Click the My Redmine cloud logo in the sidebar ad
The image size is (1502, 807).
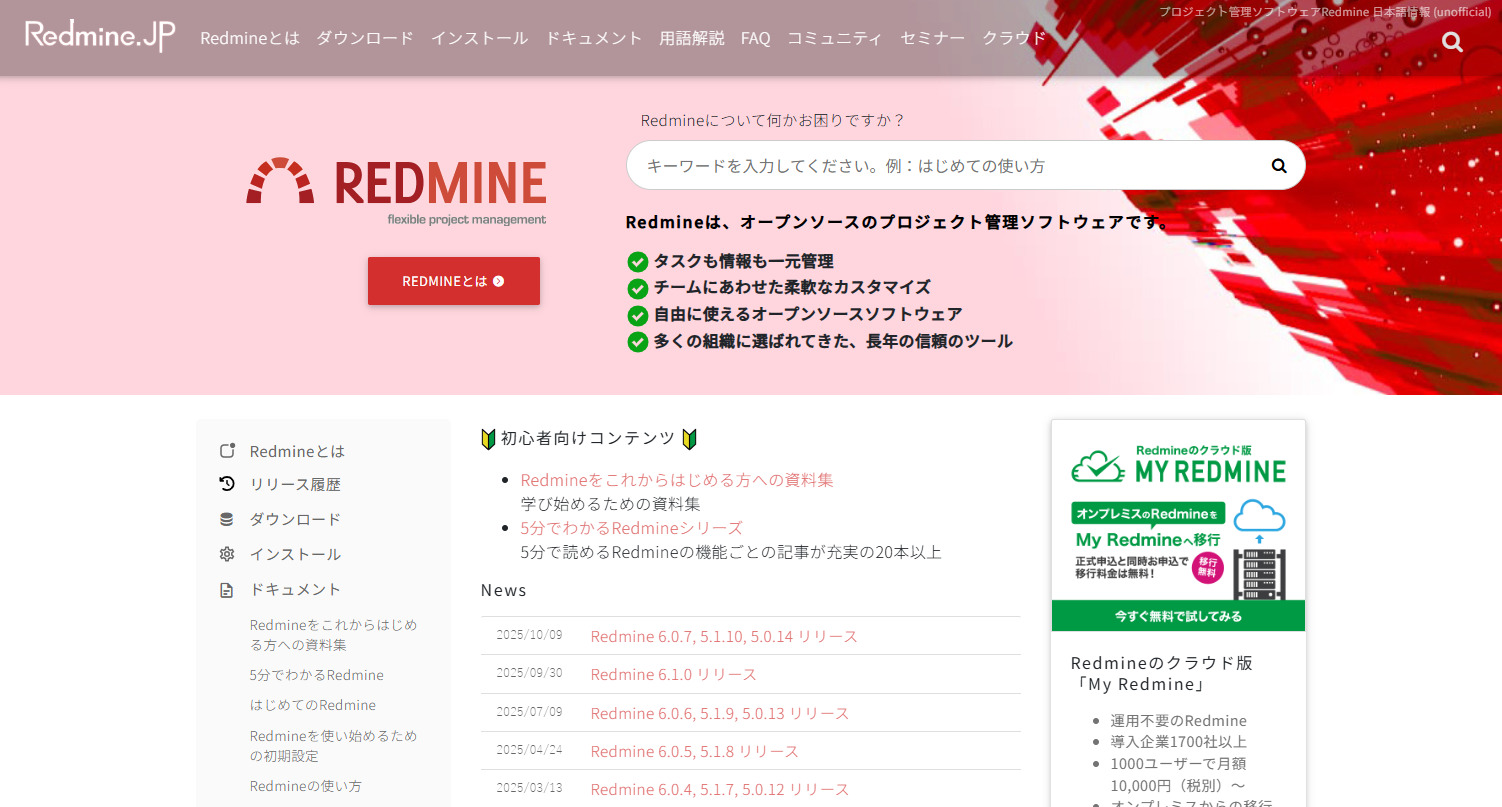pos(1178,465)
